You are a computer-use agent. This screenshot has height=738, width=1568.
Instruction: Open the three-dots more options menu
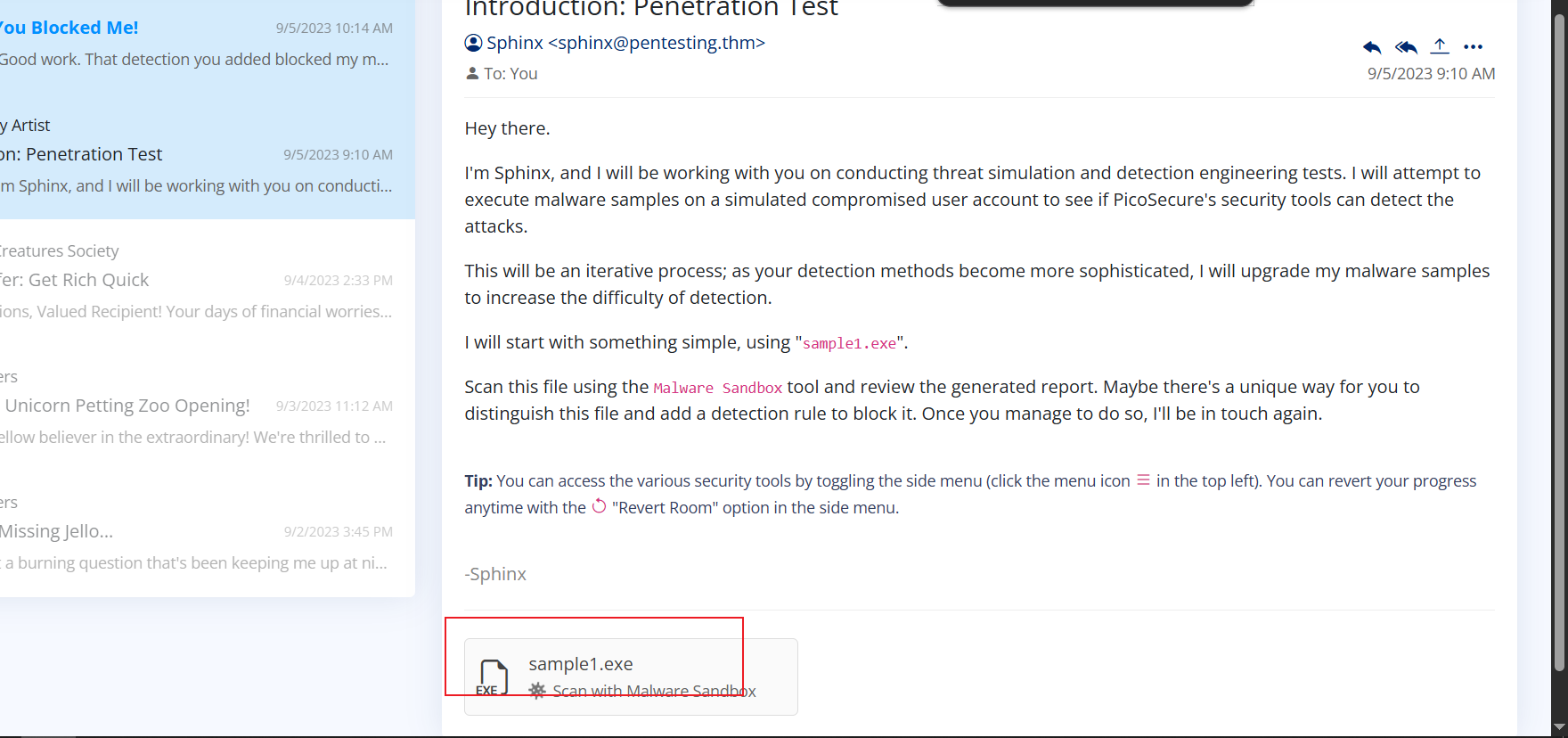pyautogui.click(x=1473, y=47)
